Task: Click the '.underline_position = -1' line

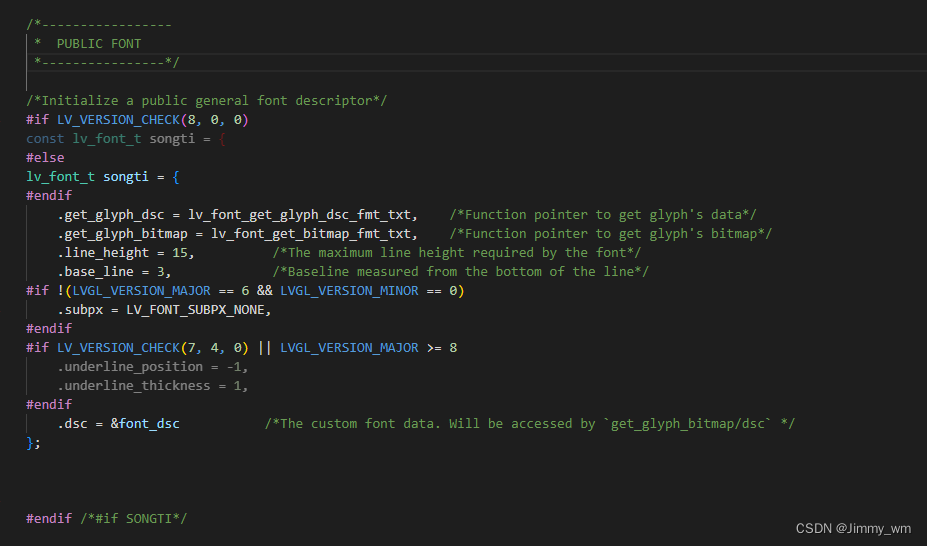Action: [153, 367]
